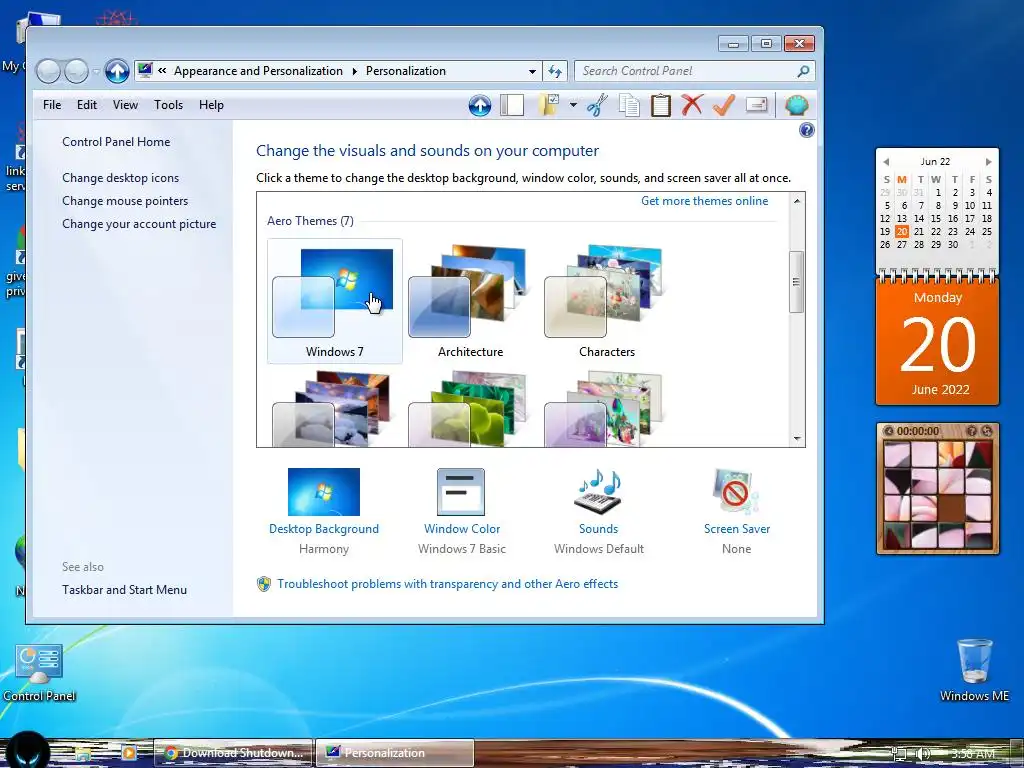Click the Refresh button by address bar
The image size is (1024, 768).
pos(555,71)
